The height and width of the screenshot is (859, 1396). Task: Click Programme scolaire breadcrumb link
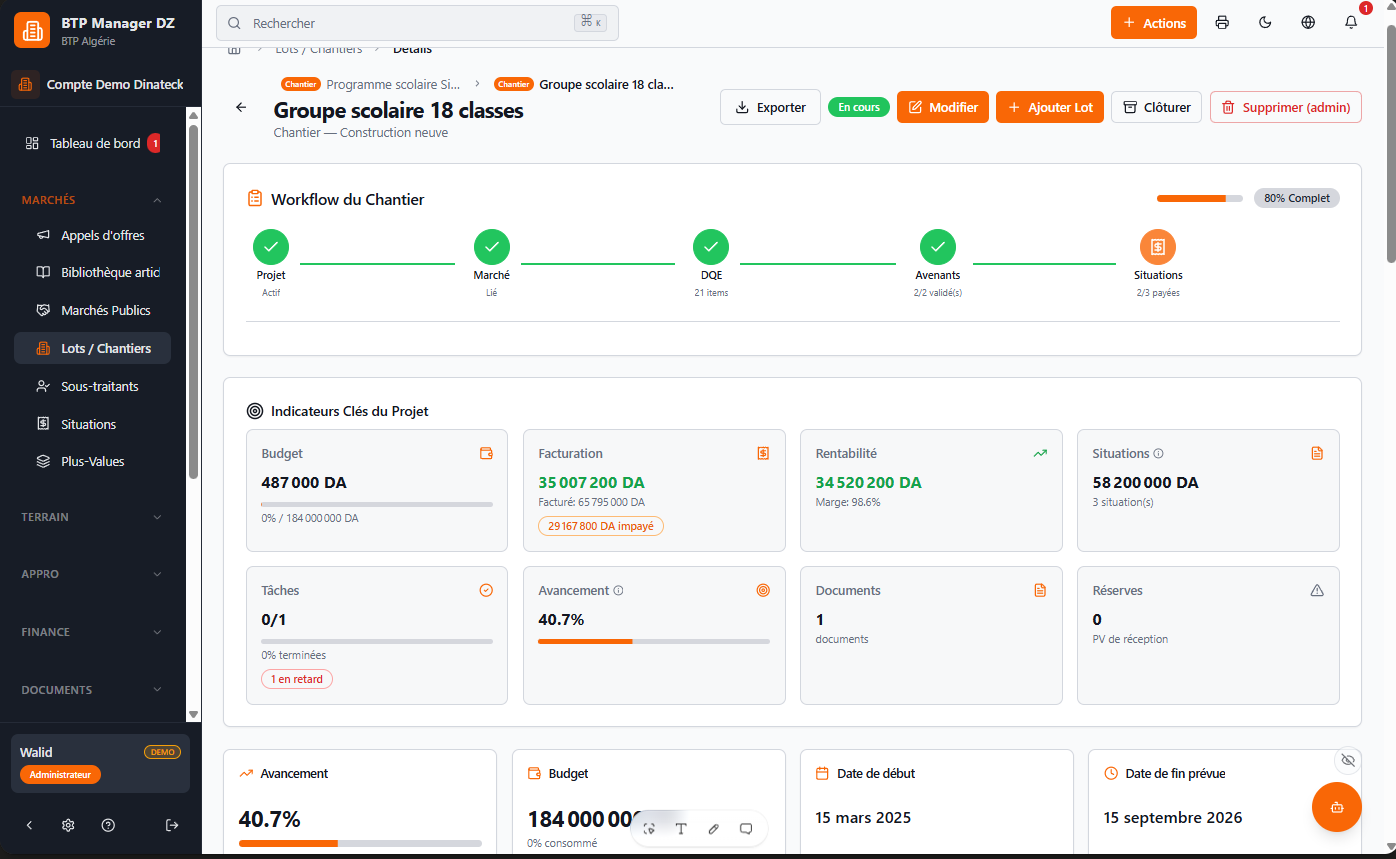393,85
